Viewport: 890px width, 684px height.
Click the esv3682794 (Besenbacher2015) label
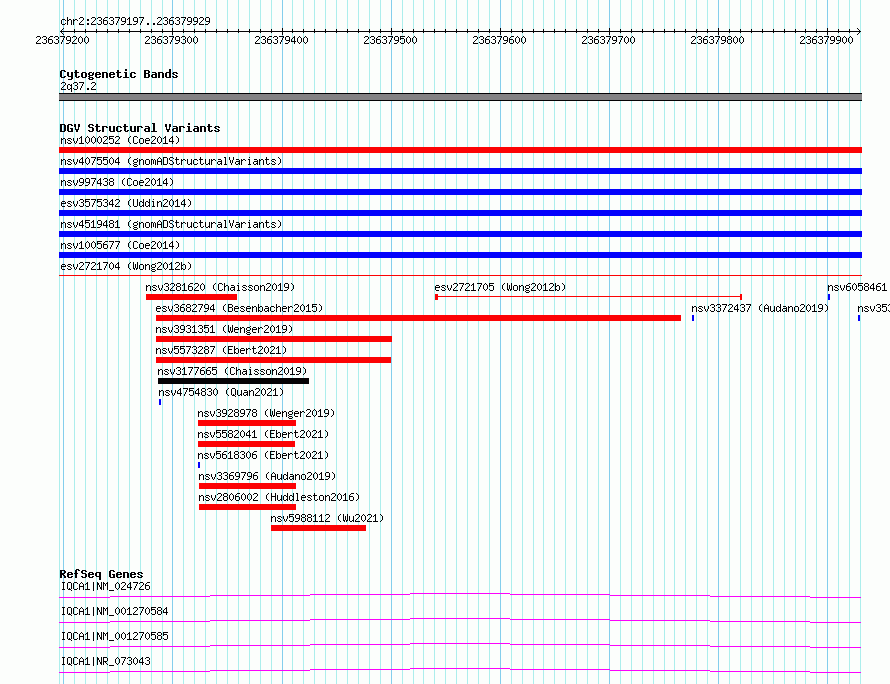click(x=239, y=308)
